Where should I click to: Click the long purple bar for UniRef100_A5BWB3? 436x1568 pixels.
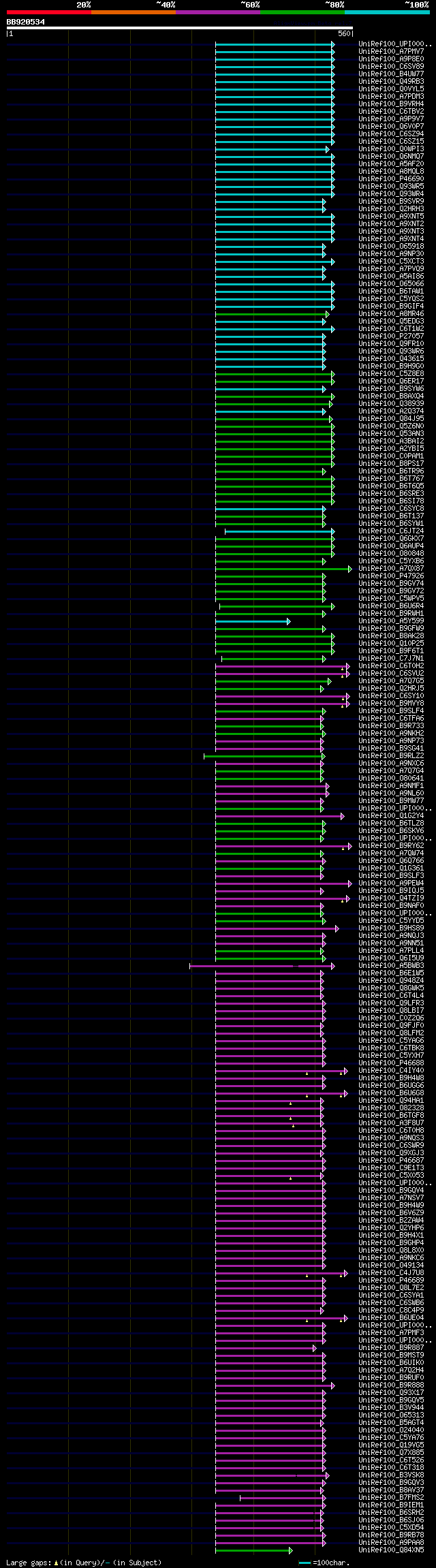[x=262, y=966]
